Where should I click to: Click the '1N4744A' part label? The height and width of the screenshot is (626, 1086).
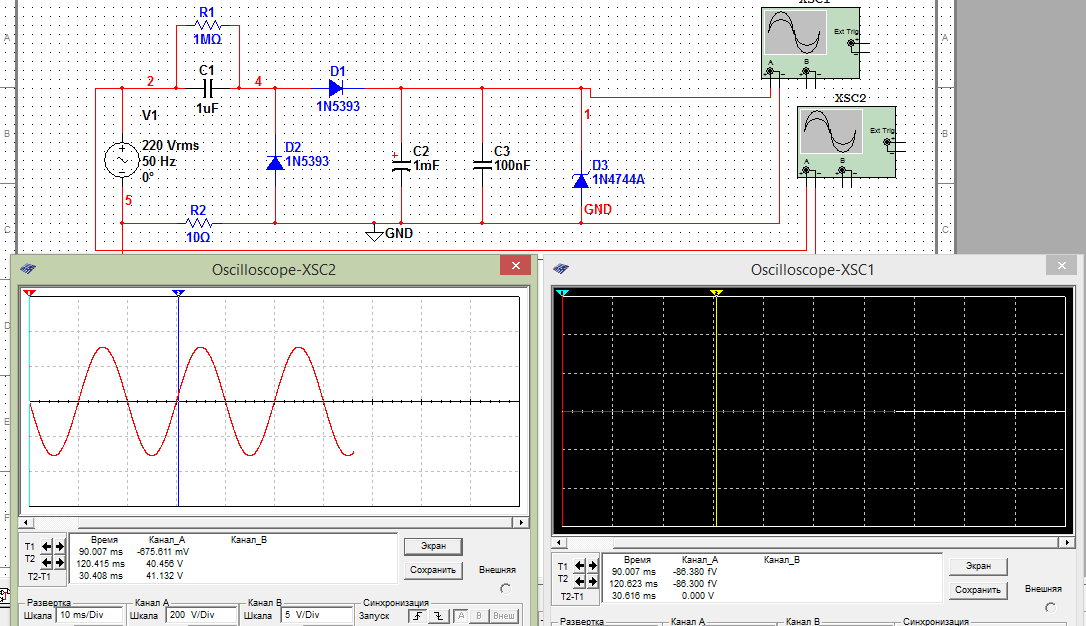point(618,179)
